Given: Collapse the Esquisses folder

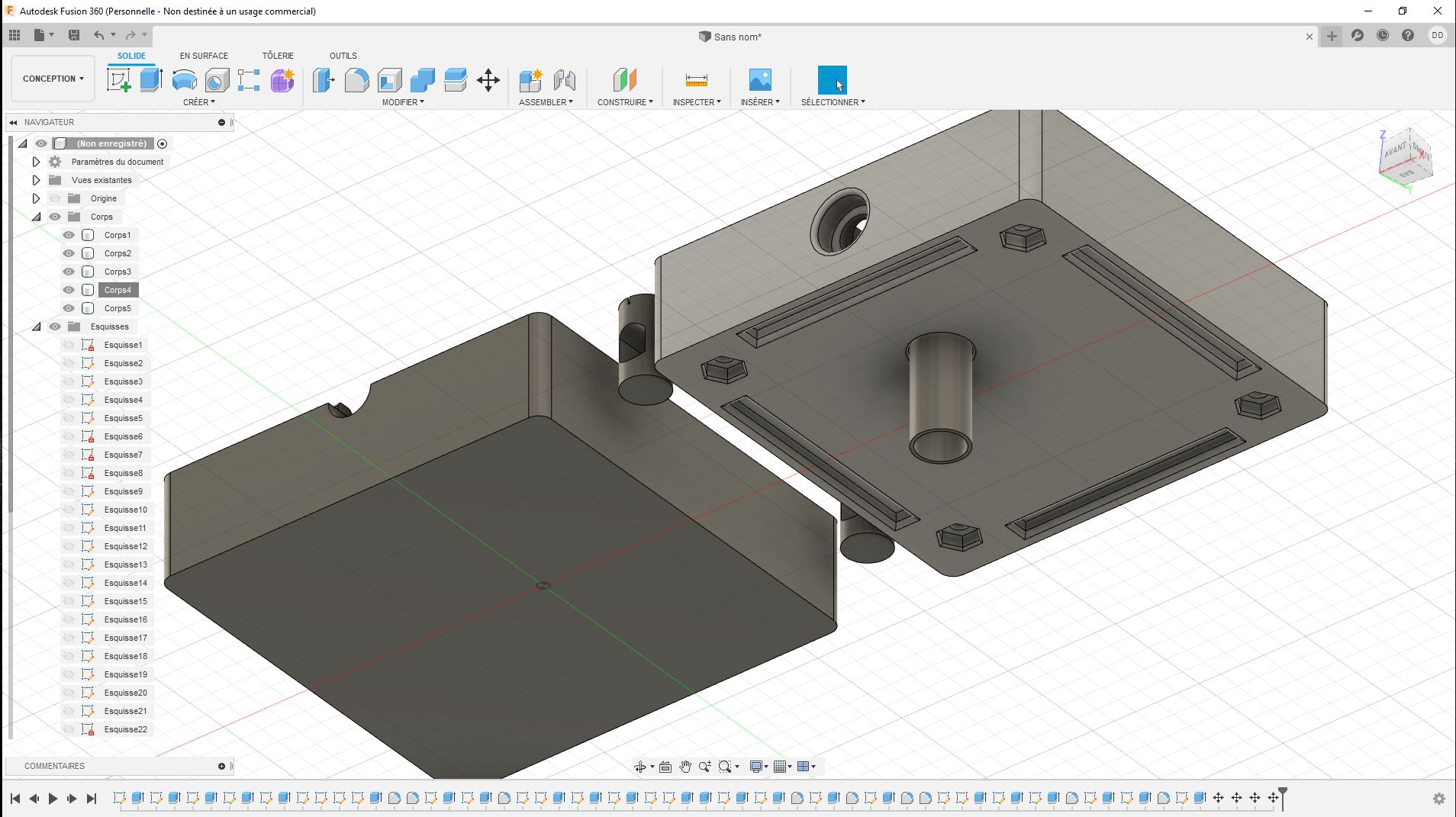Looking at the screenshot, I should coord(36,326).
